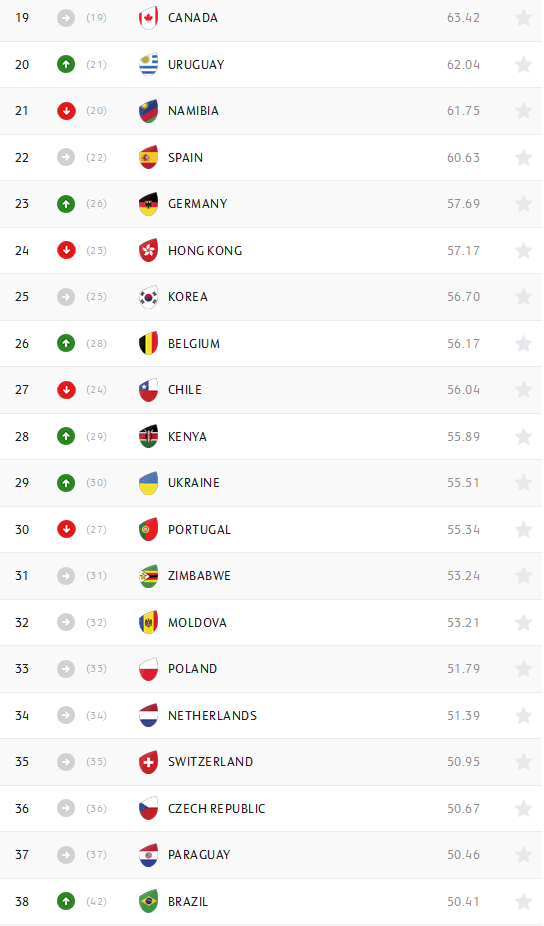Select the Netherlands team name
544x926 pixels.
point(213,716)
